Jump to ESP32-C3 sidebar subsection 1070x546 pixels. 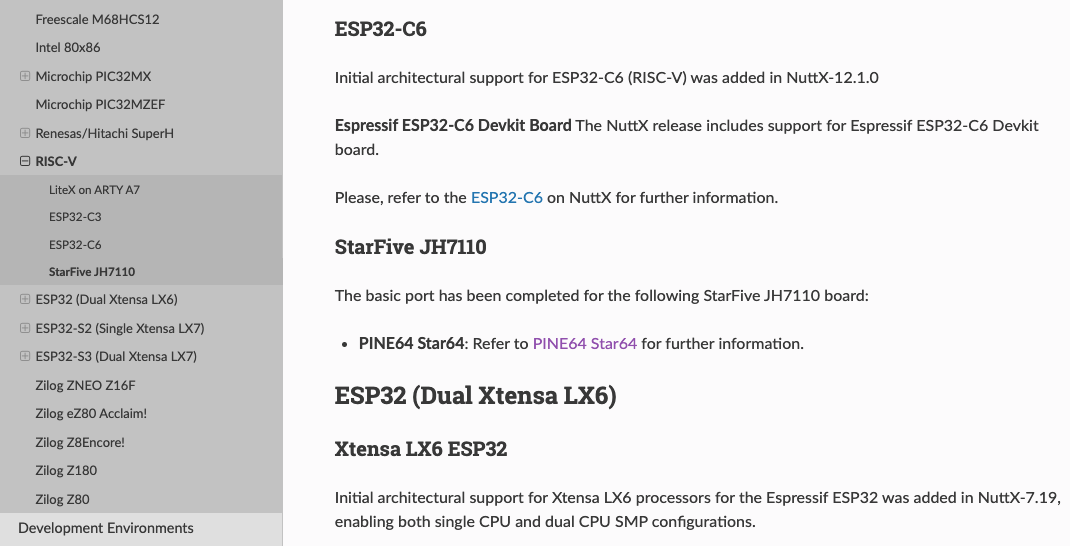point(75,217)
